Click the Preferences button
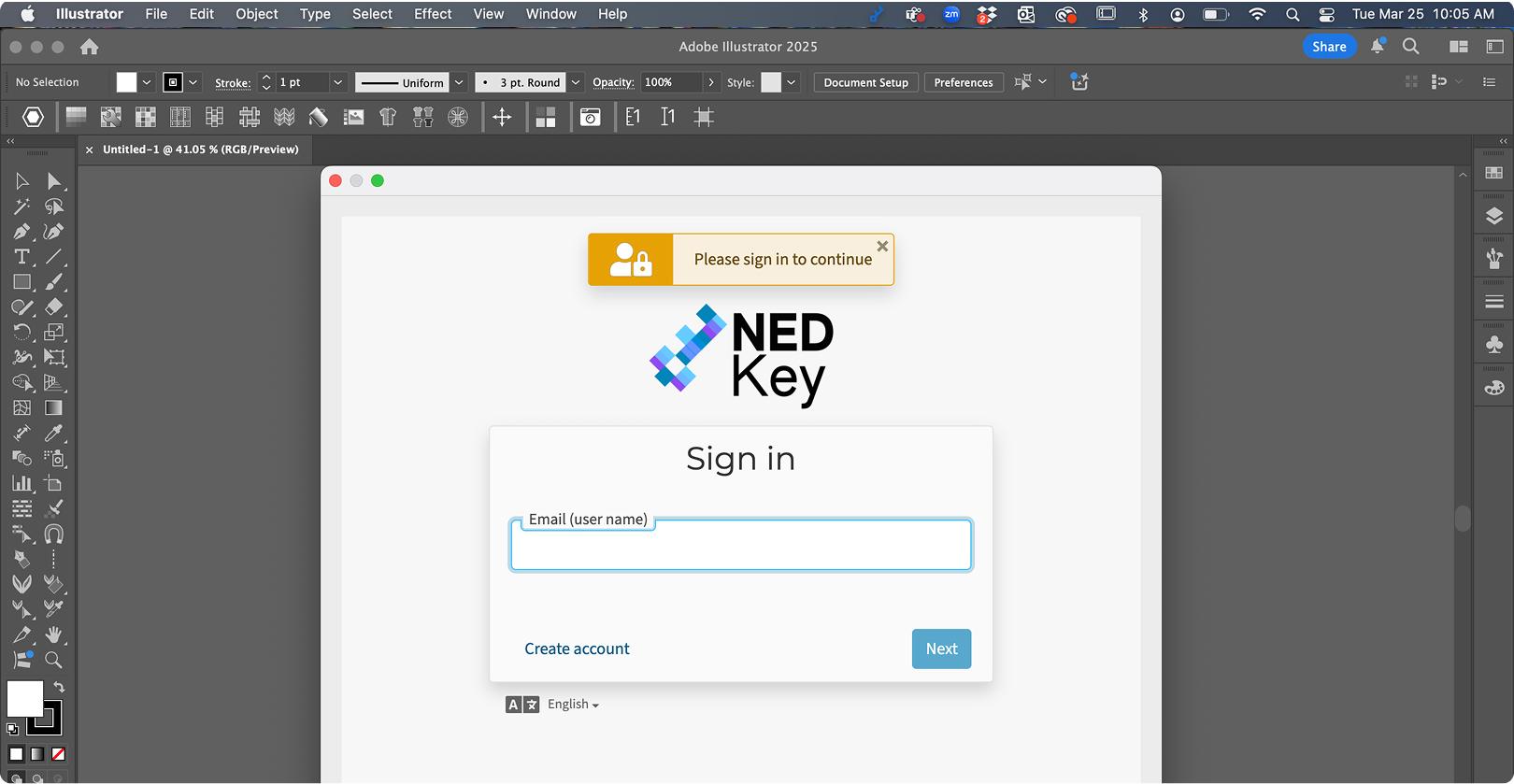1514x784 pixels. pyautogui.click(x=964, y=82)
